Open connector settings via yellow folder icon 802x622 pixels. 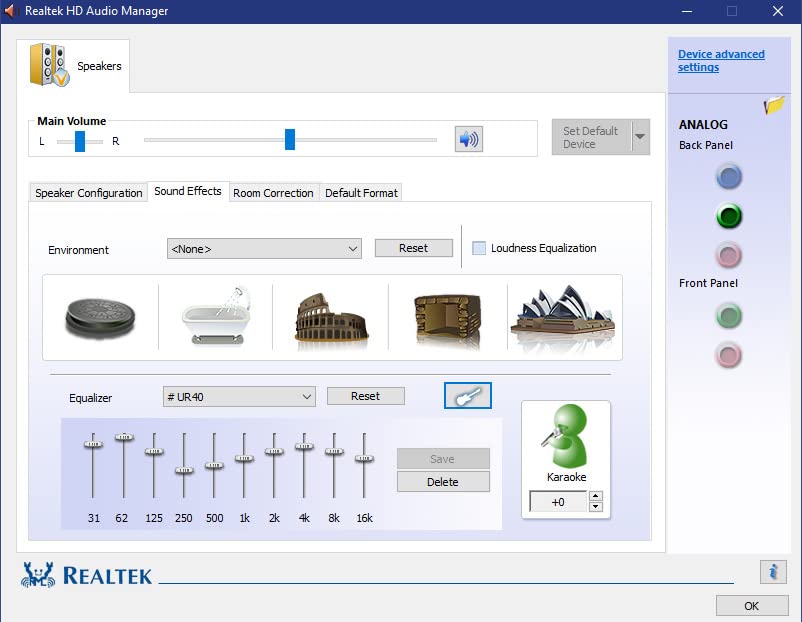point(774,105)
